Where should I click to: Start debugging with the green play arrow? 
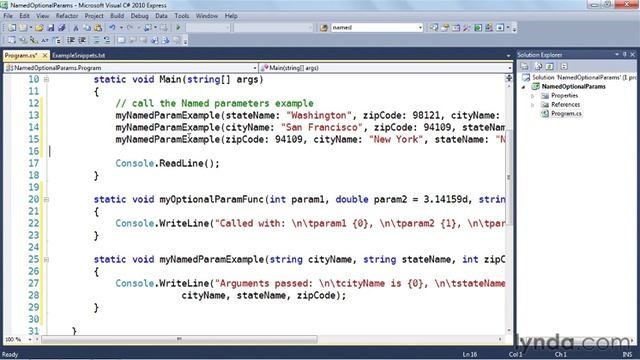coord(178,28)
